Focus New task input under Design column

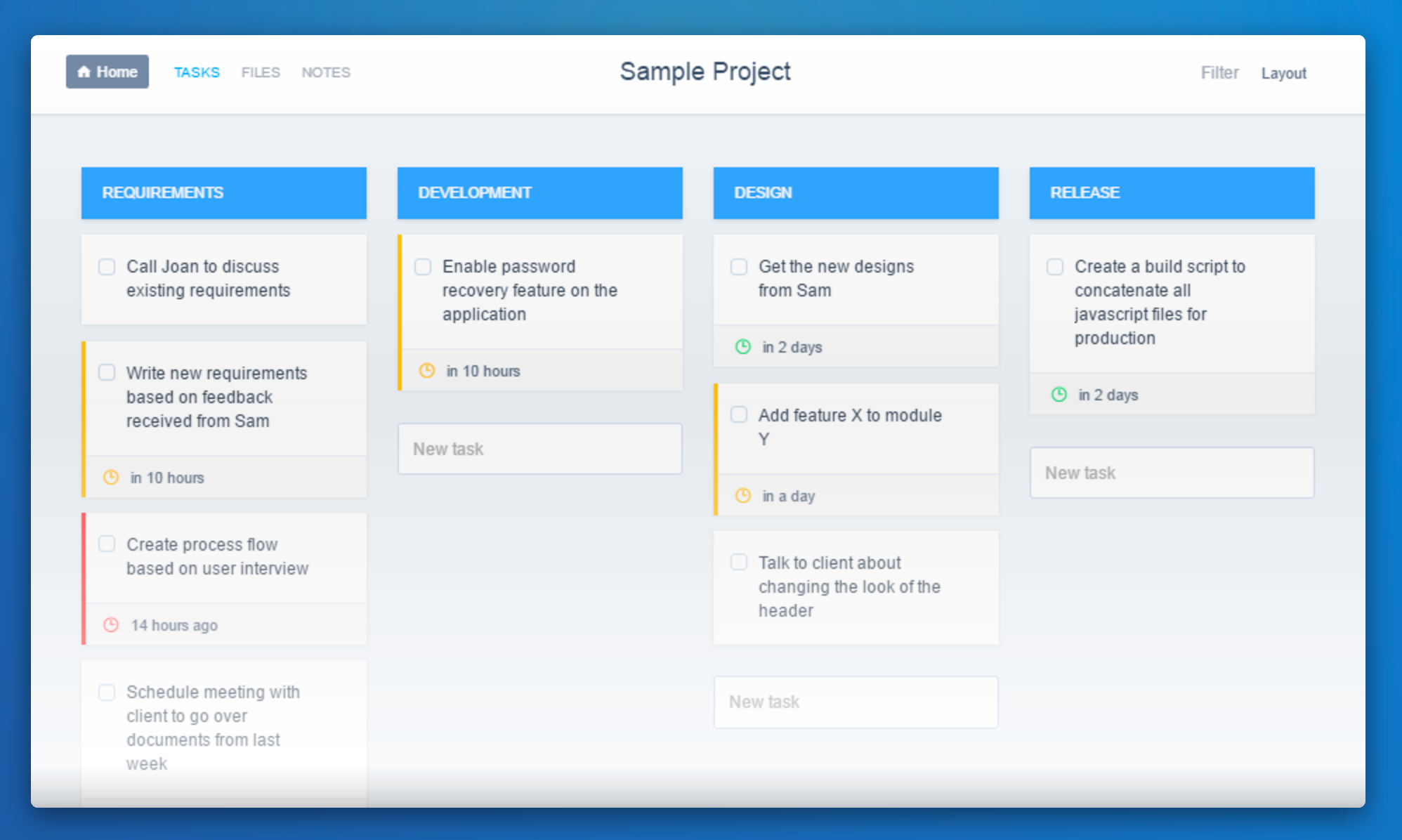(856, 702)
